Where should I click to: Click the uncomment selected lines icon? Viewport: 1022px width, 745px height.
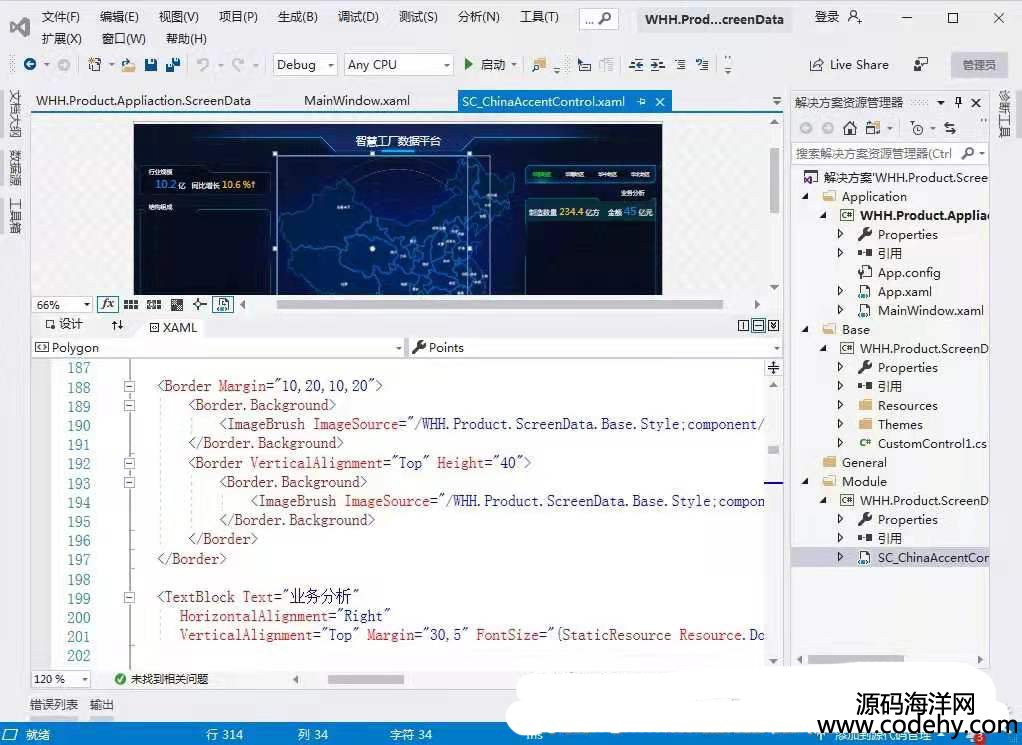[x=702, y=64]
